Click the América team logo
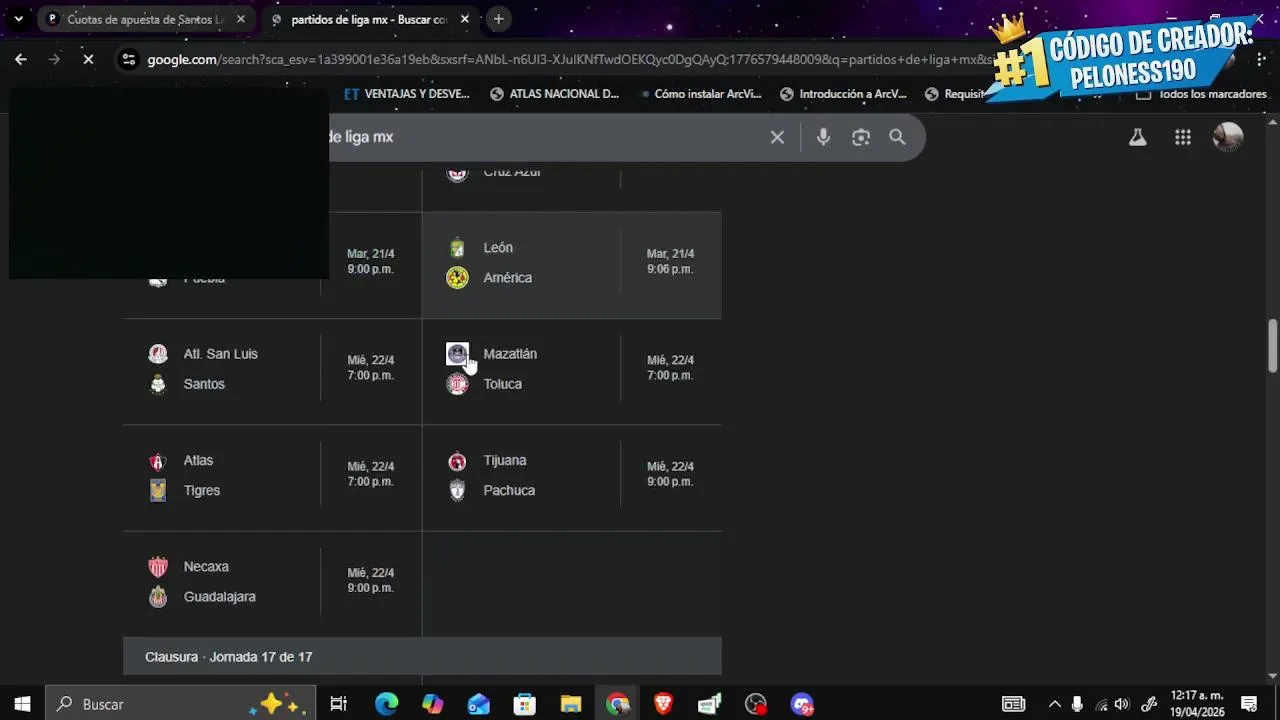This screenshot has height=720, width=1280. [x=457, y=278]
